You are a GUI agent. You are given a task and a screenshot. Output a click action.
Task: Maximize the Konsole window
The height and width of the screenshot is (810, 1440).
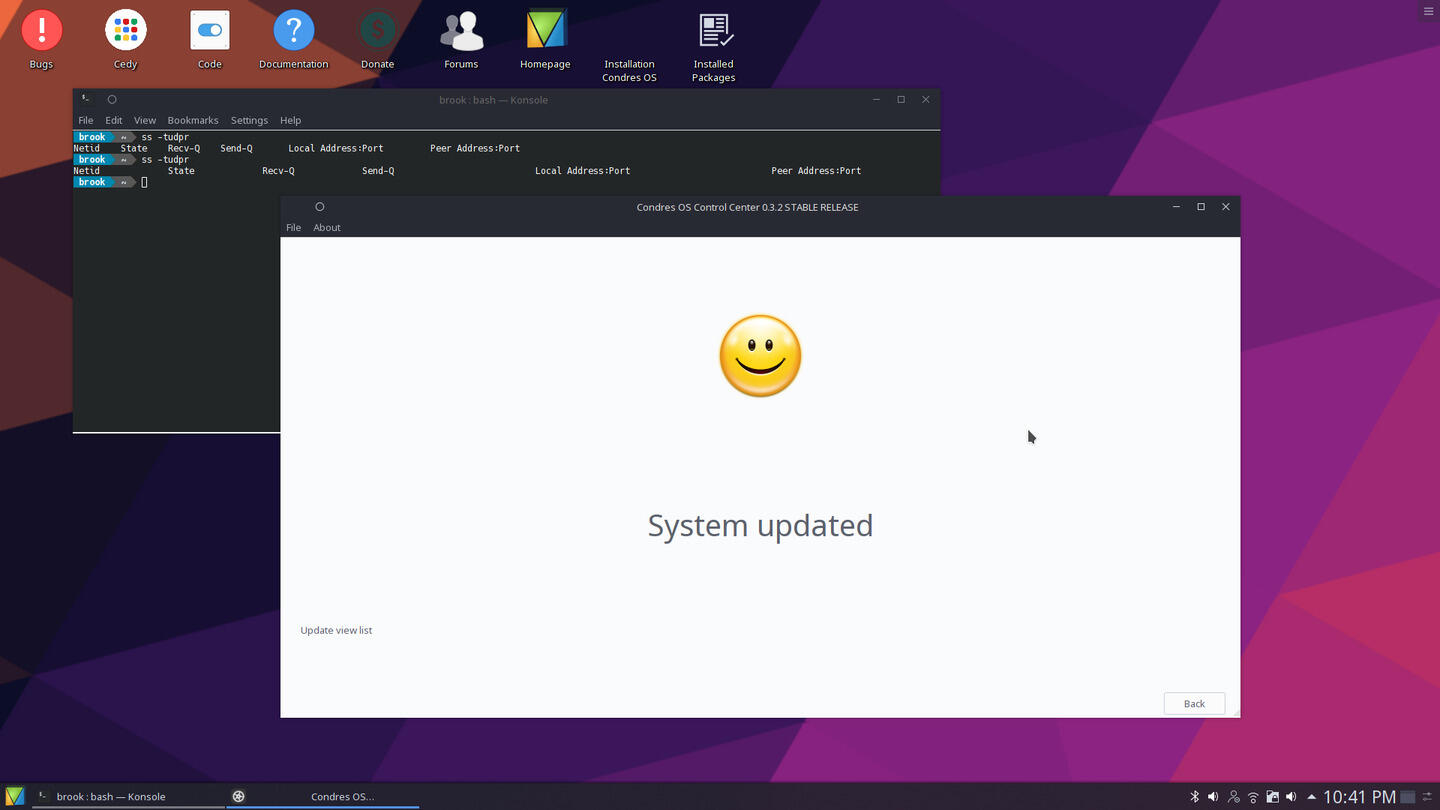pos(901,99)
